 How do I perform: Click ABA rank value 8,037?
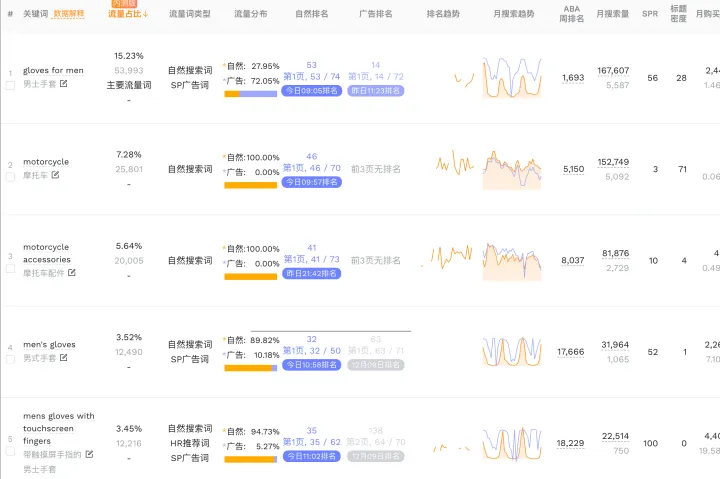click(573, 260)
